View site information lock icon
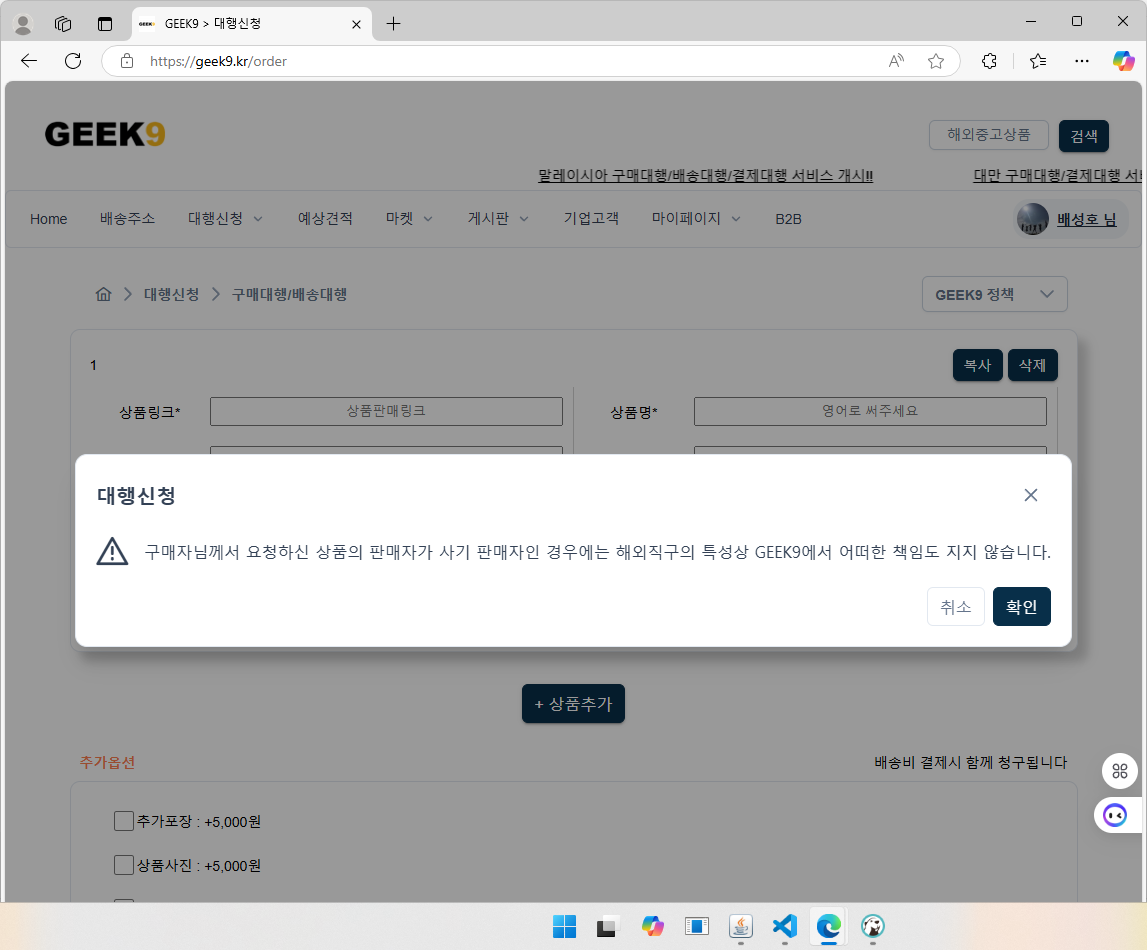The image size is (1147, 950). [x=127, y=61]
